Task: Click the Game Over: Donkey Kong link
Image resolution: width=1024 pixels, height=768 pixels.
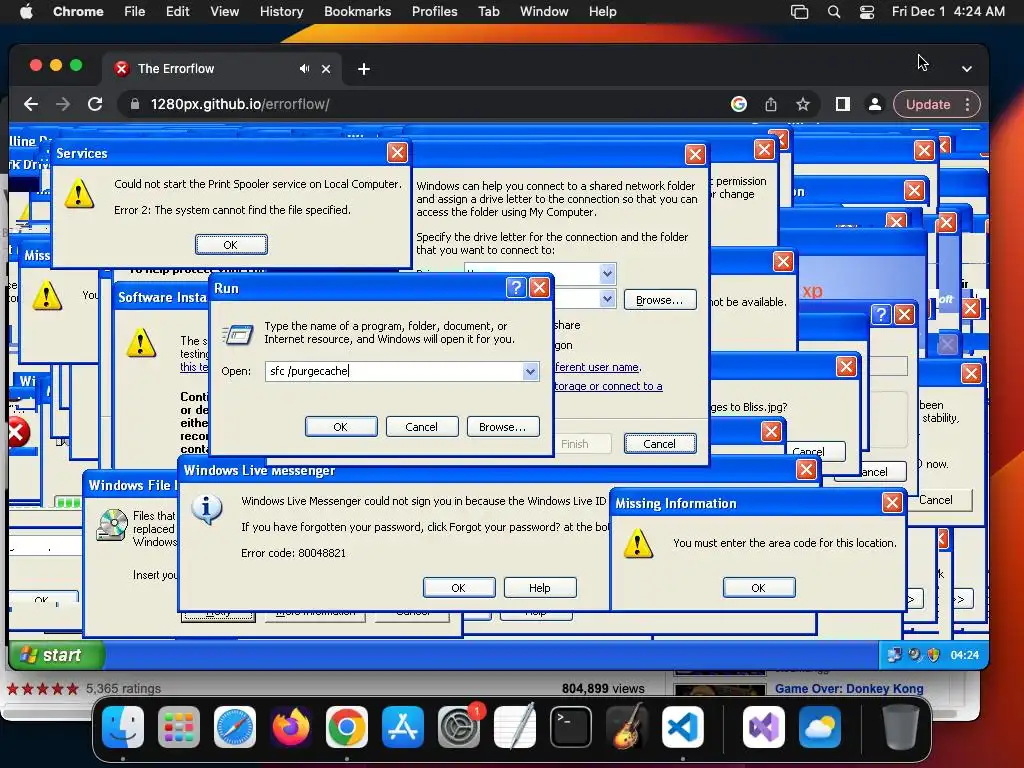Action: pyautogui.click(x=849, y=688)
